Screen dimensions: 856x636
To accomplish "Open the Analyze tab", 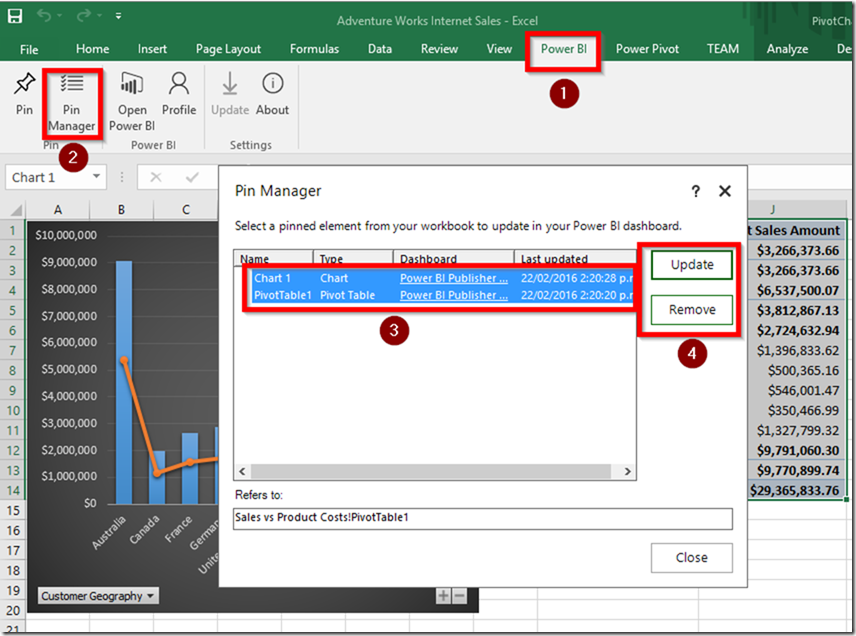I will 787,49.
